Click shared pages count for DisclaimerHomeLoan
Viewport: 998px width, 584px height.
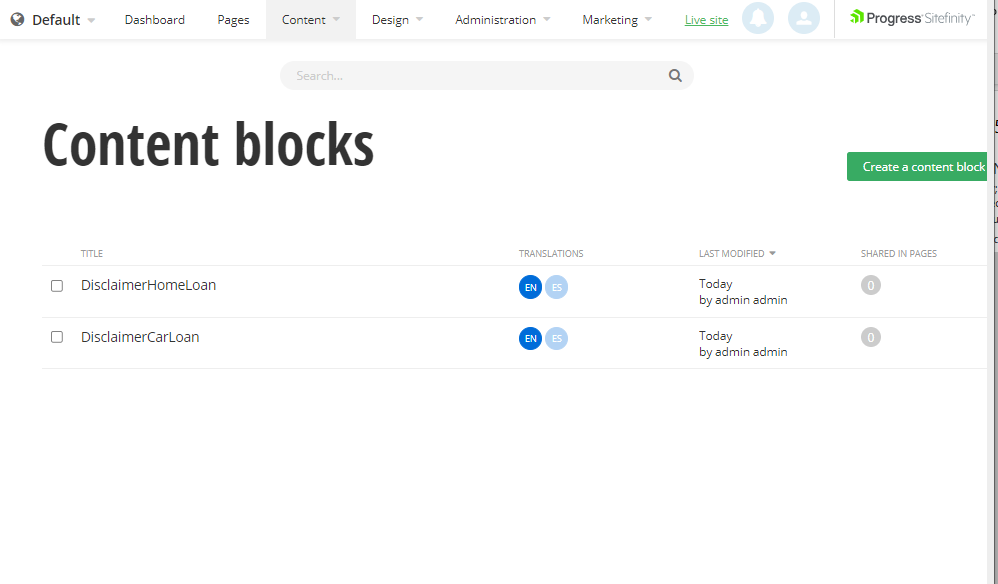tap(871, 285)
